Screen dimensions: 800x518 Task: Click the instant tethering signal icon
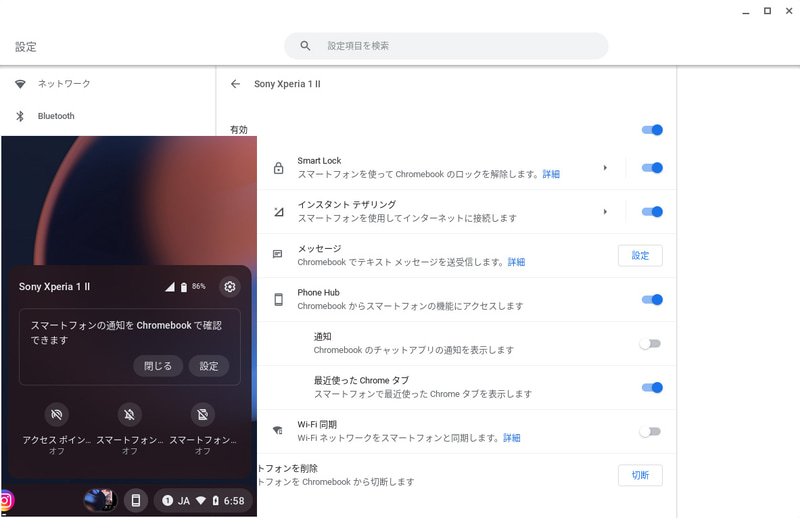pyautogui.click(x=279, y=212)
